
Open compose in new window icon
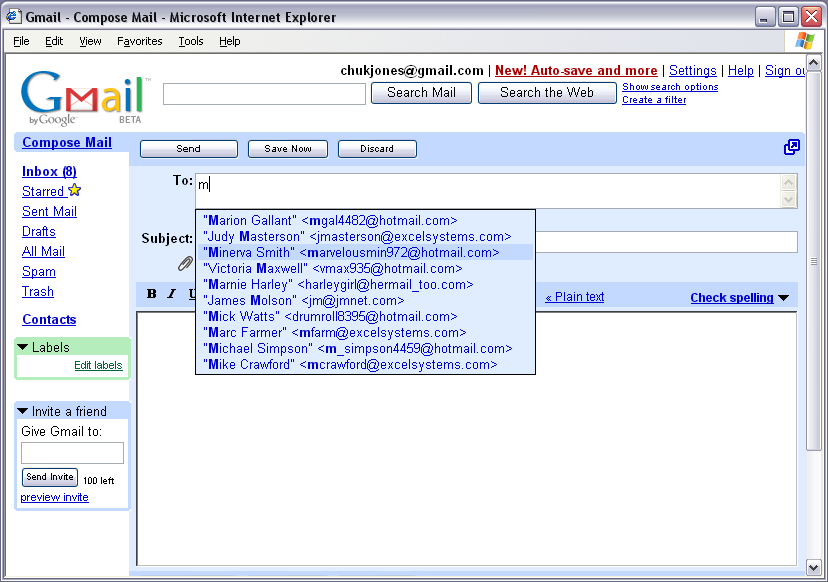tap(792, 147)
